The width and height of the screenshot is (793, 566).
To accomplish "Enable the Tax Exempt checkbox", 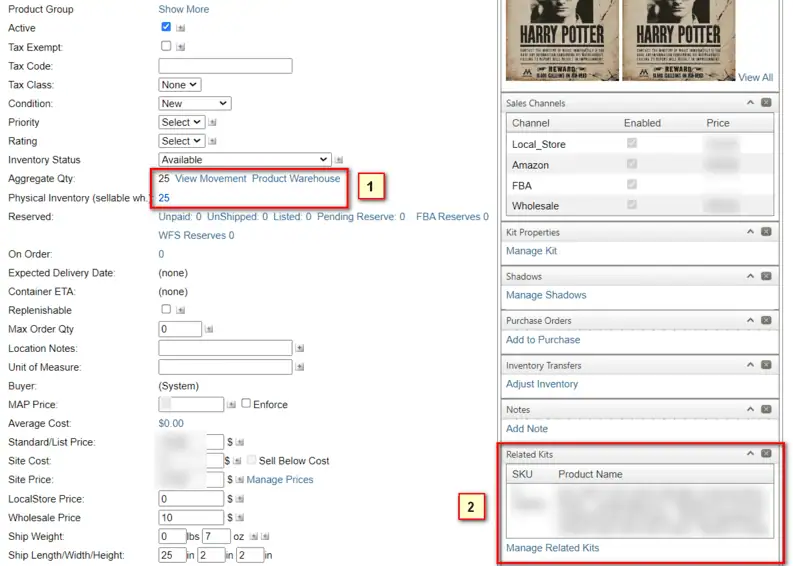I will tap(166, 46).
